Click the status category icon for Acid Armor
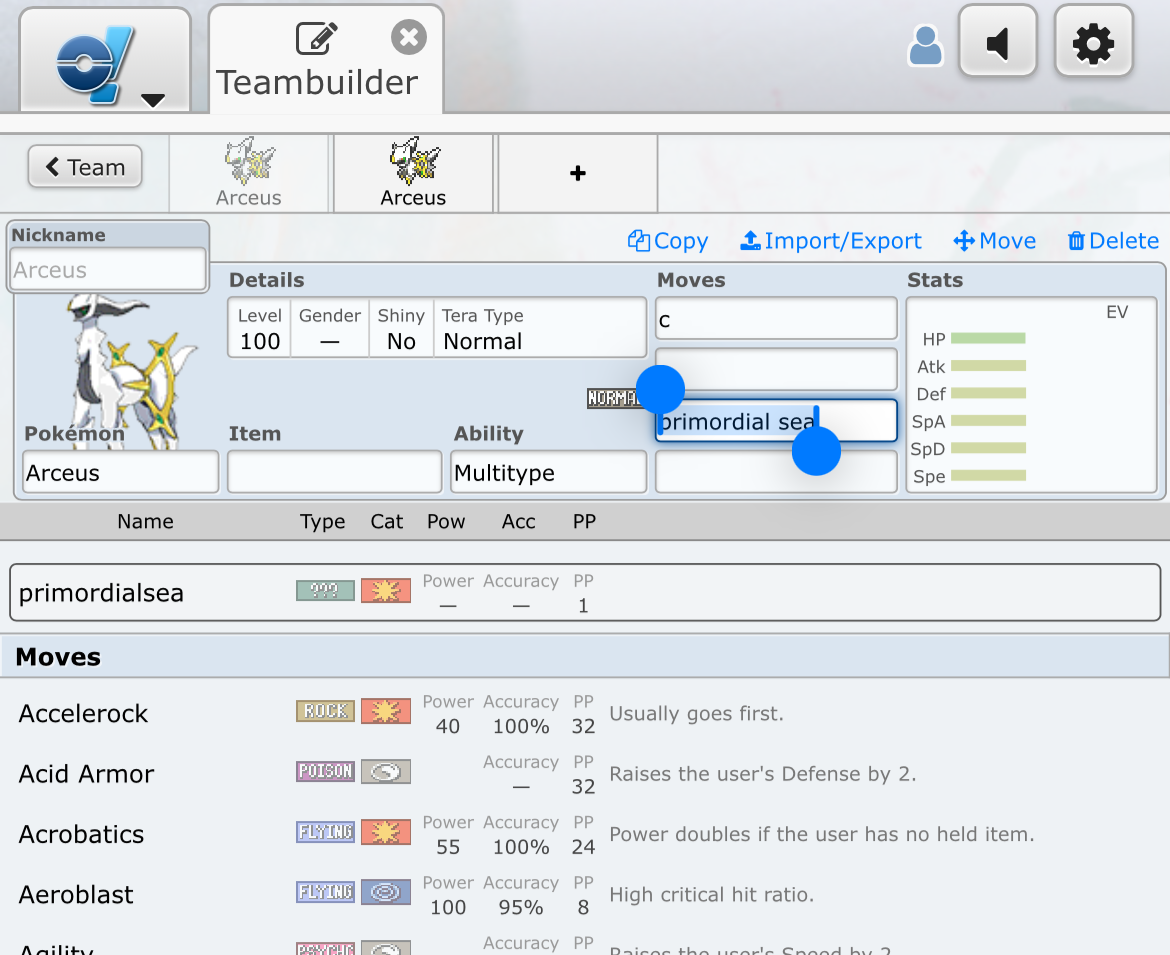The height and width of the screenshot is (955, 1170). [x=386, y=771]
